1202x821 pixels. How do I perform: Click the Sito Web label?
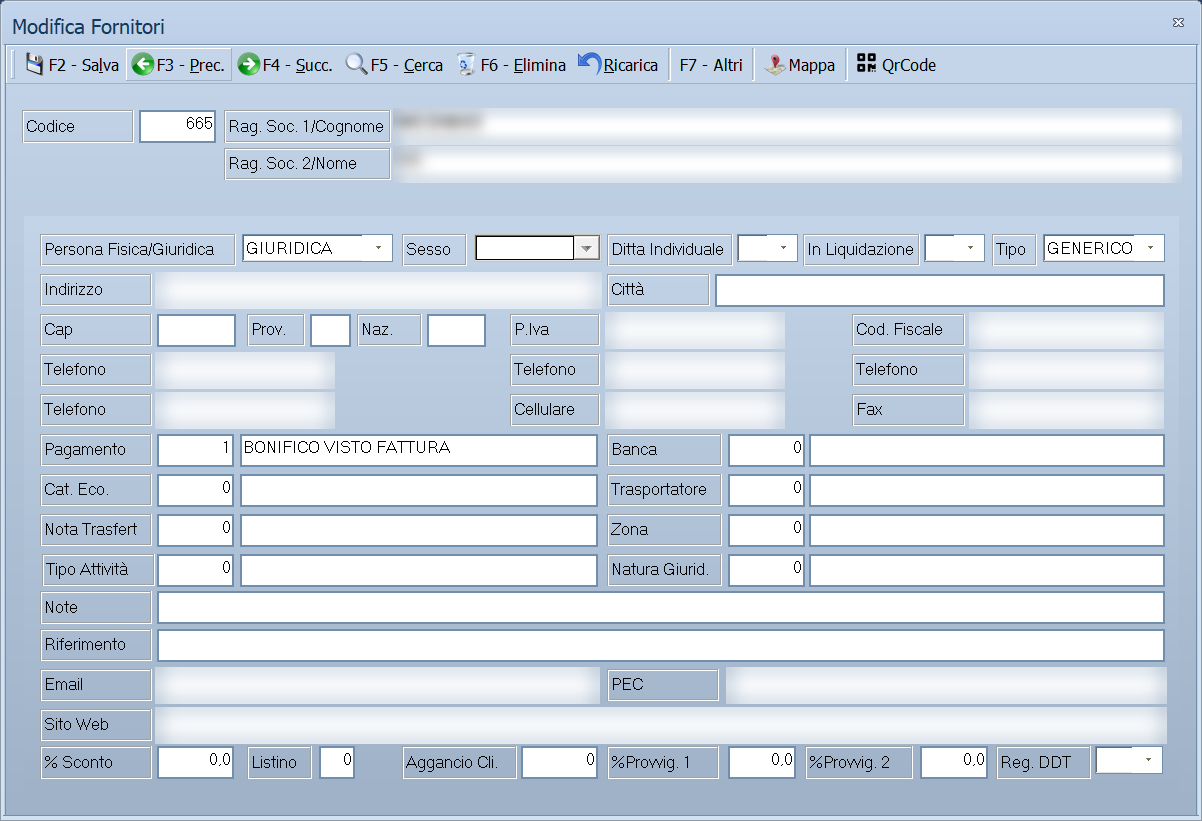[x=96, y=725]
